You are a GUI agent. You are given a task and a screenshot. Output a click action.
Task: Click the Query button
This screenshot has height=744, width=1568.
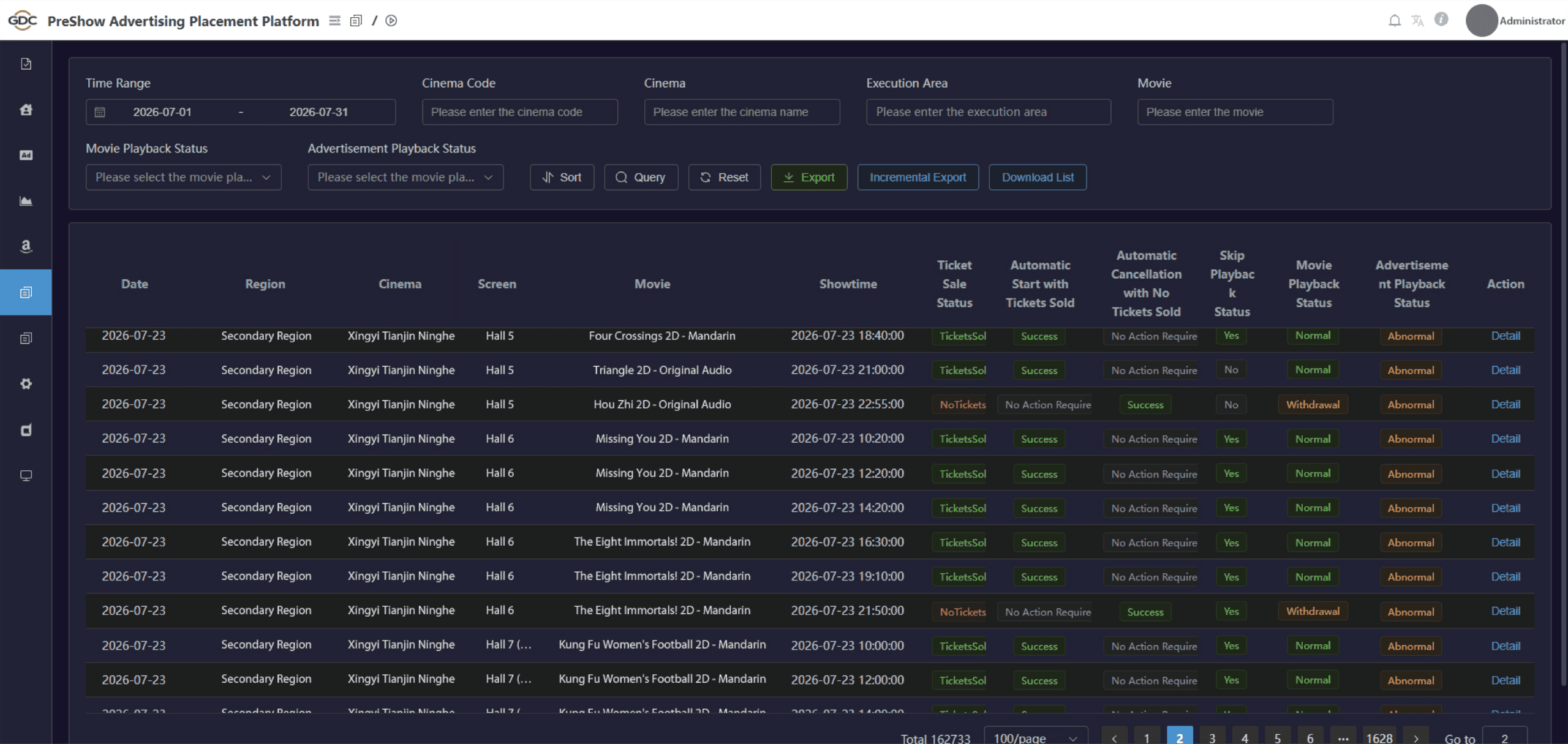pos(641,177)
